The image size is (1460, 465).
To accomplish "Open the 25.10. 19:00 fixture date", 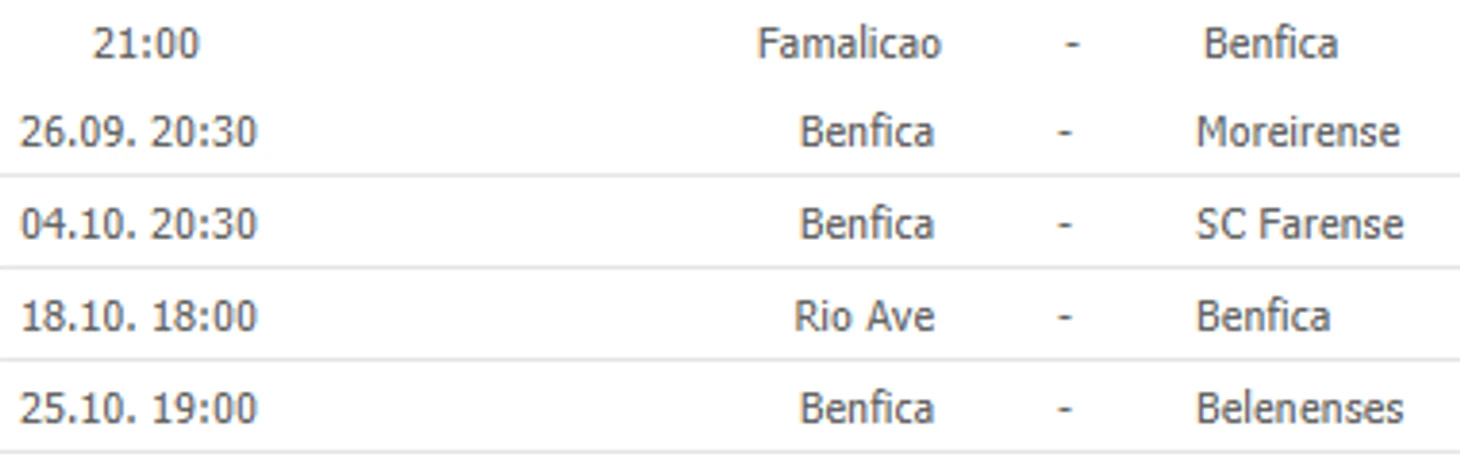I will (138, 408).
